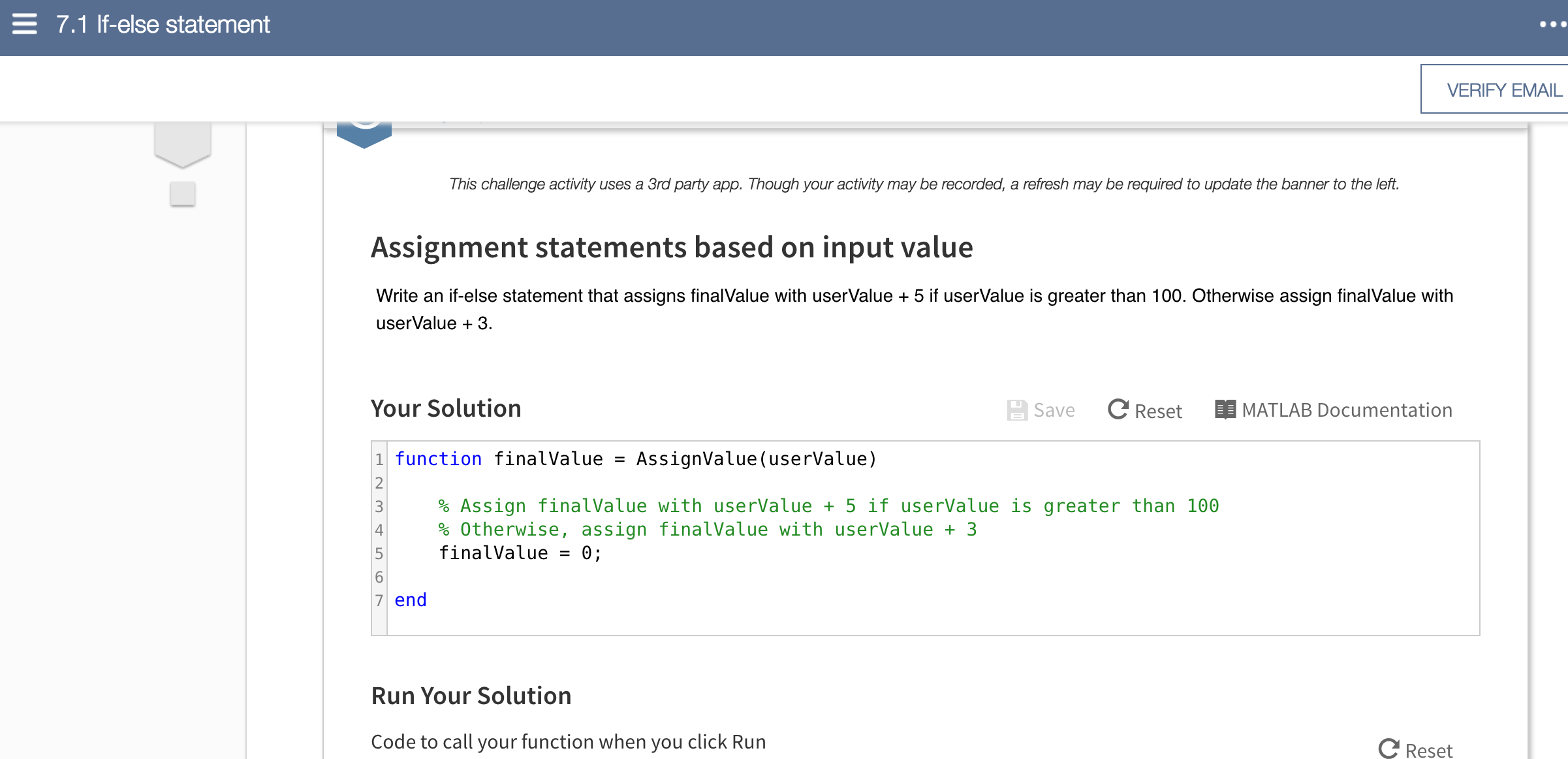1568x759 pixels.
Task: Place cursor on line 5 of the code editor
Action: (x=522, y=553)
